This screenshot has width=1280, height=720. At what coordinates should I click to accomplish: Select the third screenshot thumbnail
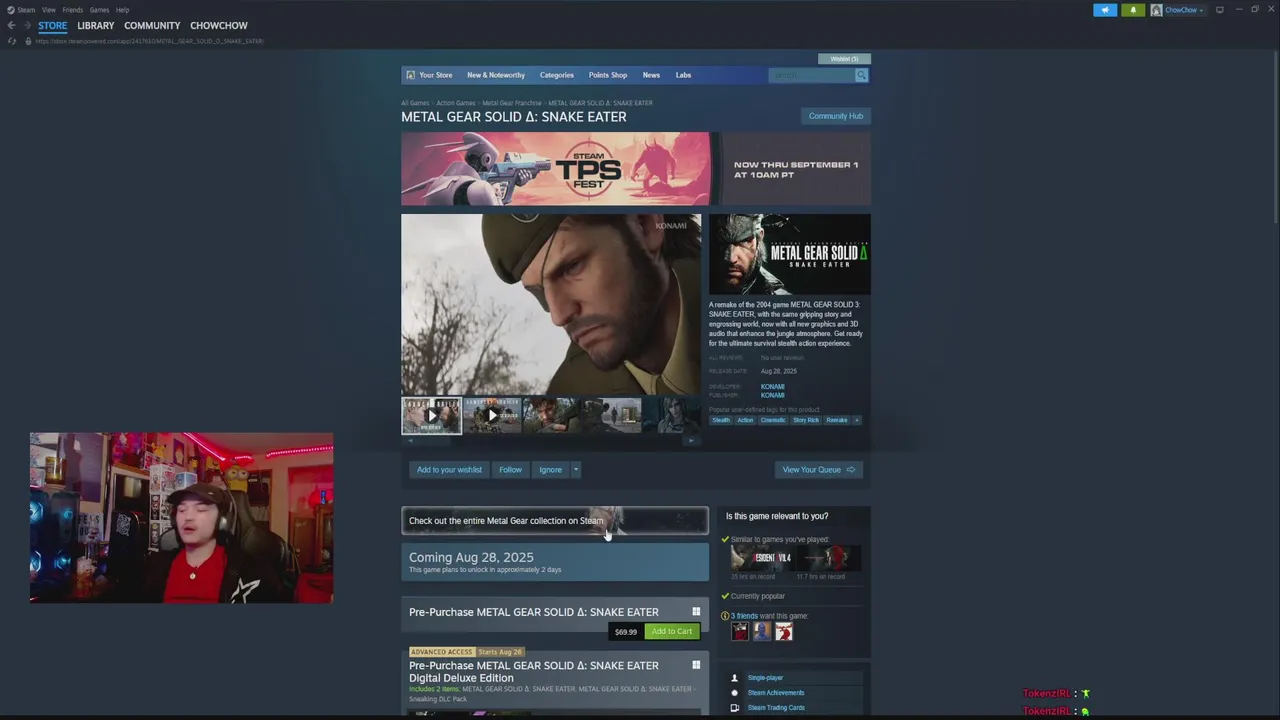click(551, 415)
